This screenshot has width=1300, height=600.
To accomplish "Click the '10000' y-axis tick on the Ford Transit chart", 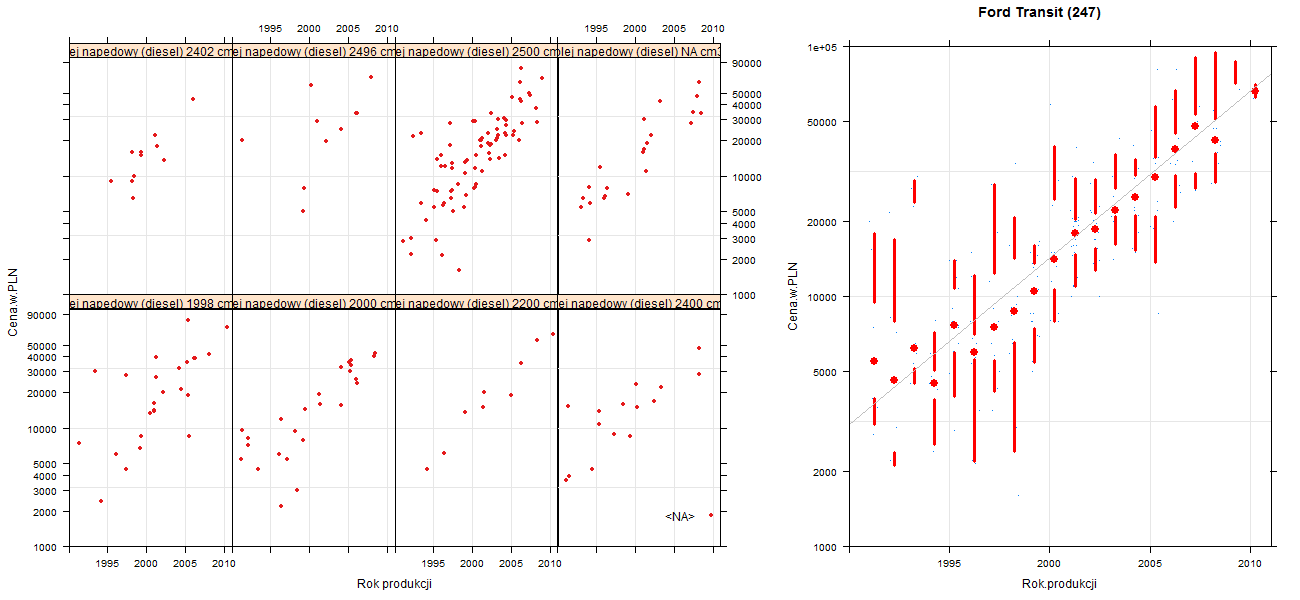I will pos(822,297).
